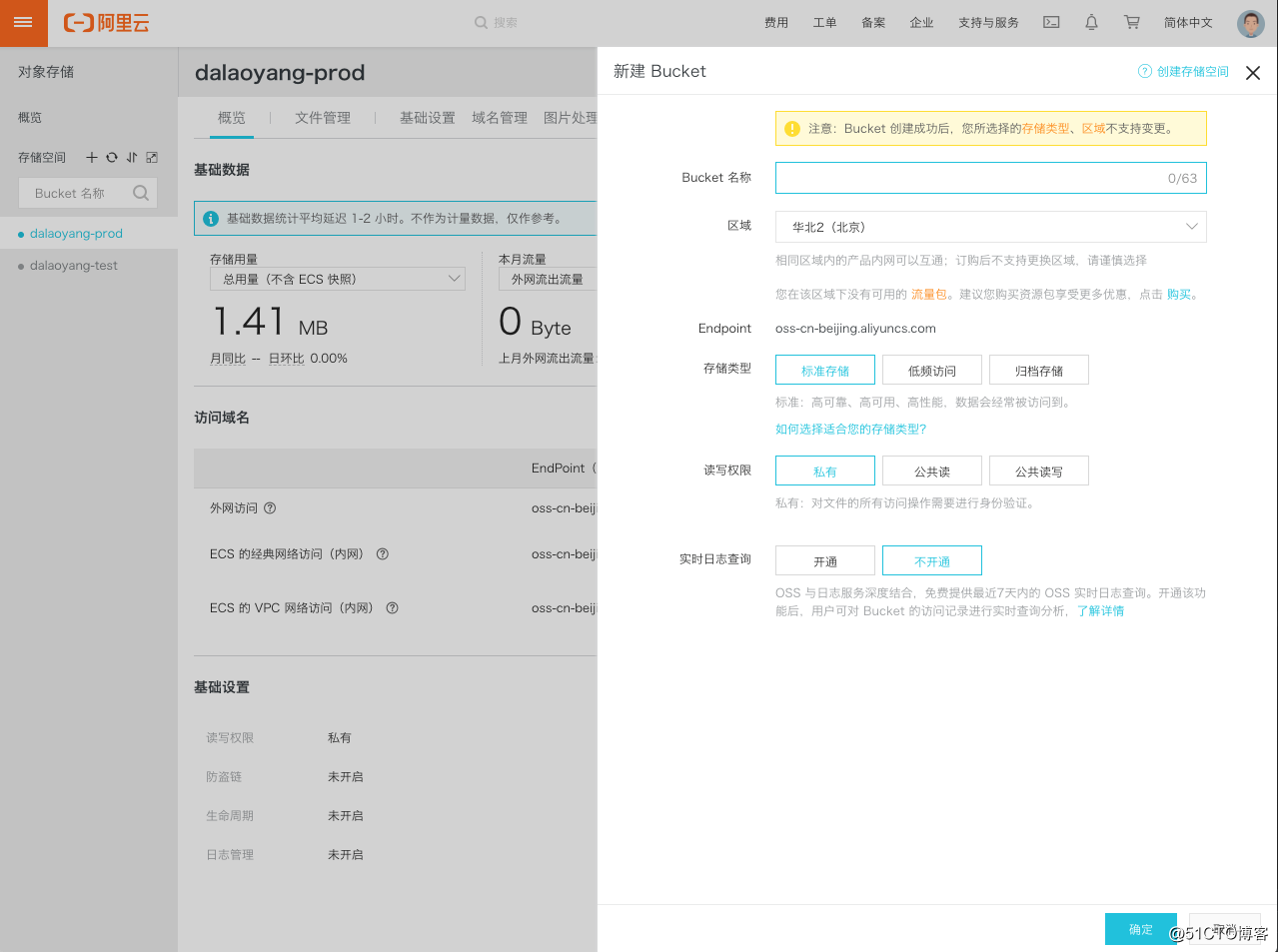This screenshot has height=952, width=1278.
Task: Switch to the 基础设置 tab
Action: click(428, 118)
